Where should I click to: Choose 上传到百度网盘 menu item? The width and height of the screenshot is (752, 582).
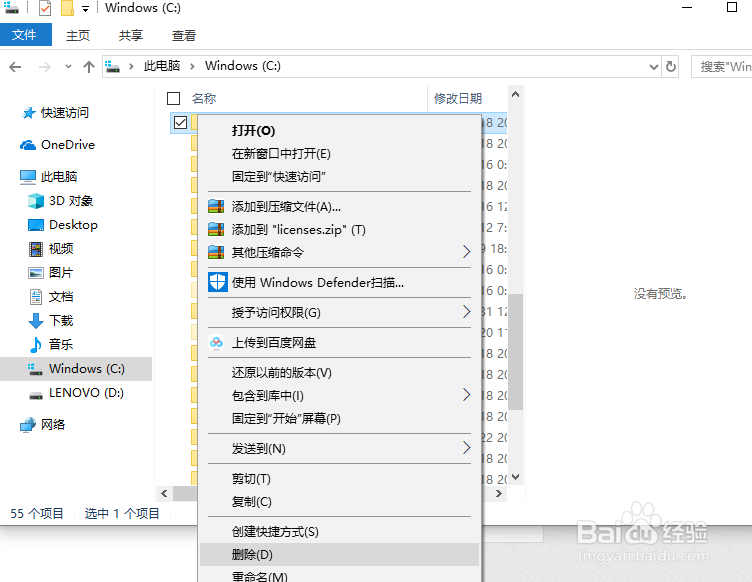tap(339, 343)
